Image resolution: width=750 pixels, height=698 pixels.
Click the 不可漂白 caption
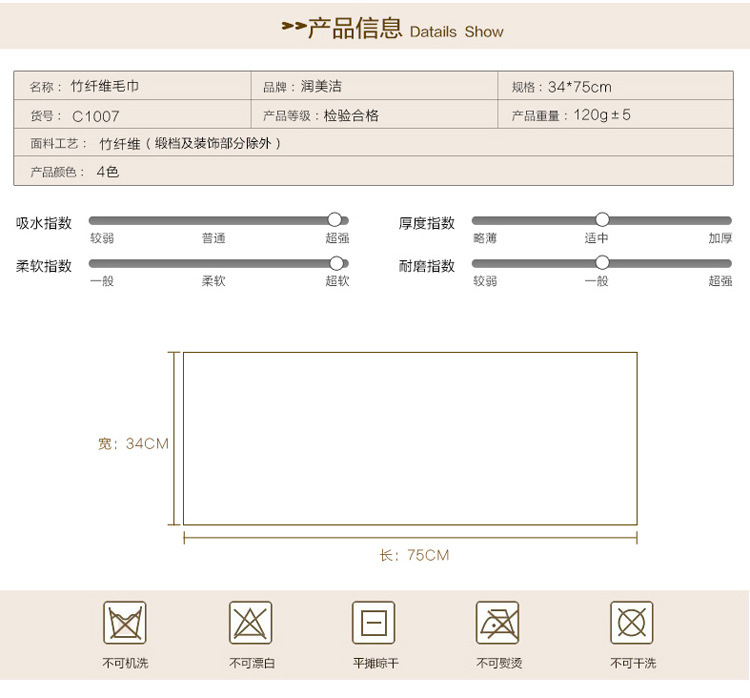click(252, 663)
